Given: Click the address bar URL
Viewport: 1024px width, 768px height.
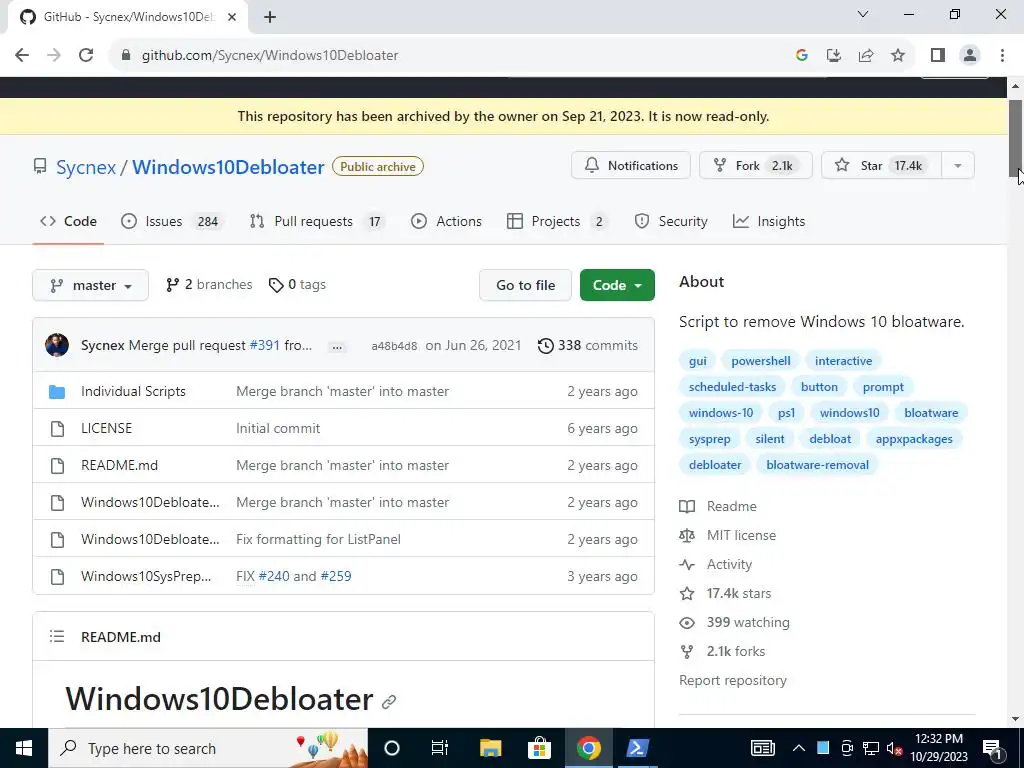Looking at the screenshot, I should click(x=270, y=56).
